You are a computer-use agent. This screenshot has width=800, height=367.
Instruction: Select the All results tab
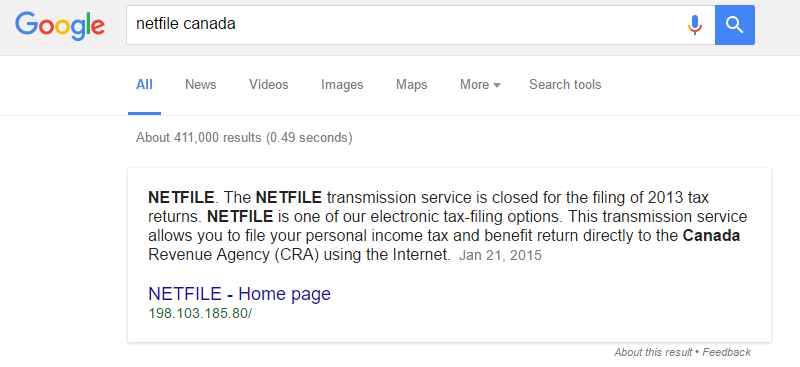point(144,85)
